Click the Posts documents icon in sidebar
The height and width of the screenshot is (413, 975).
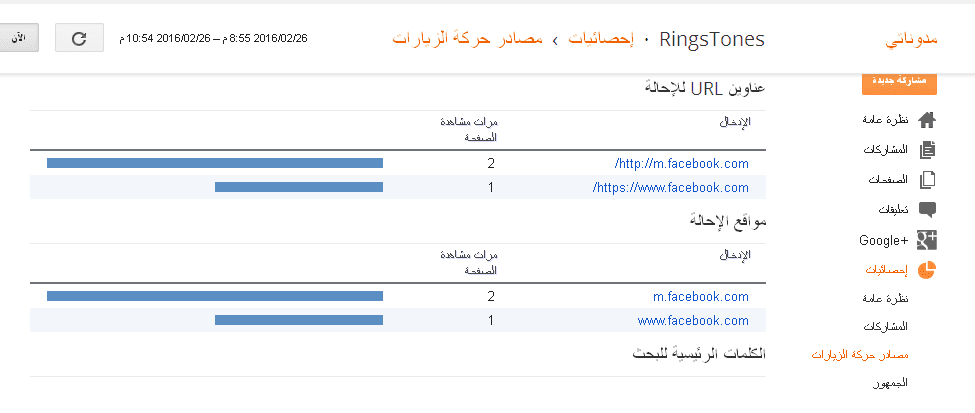pos(926,150)
